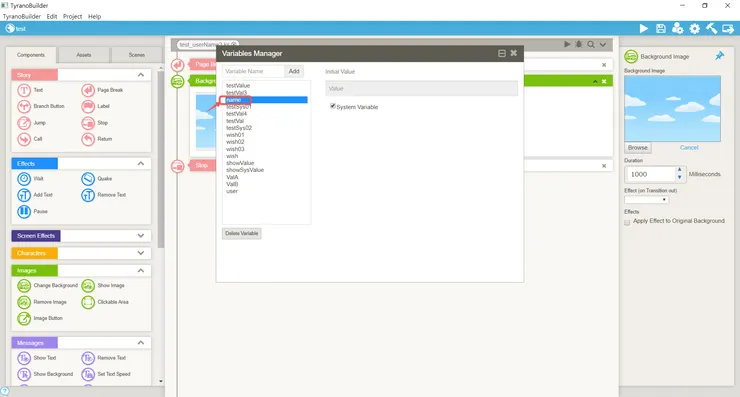Select the Show Background message icon
Screen dimensions: 740x397
click(x=24, y=374)
